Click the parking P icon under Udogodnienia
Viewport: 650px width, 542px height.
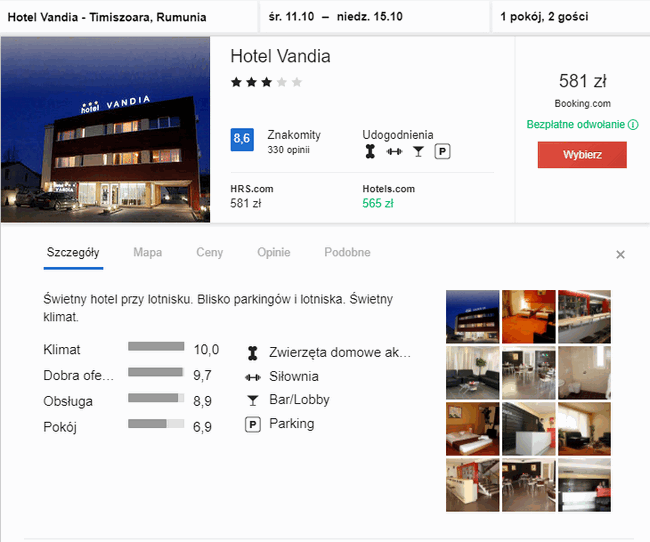[x=442, y=152]
